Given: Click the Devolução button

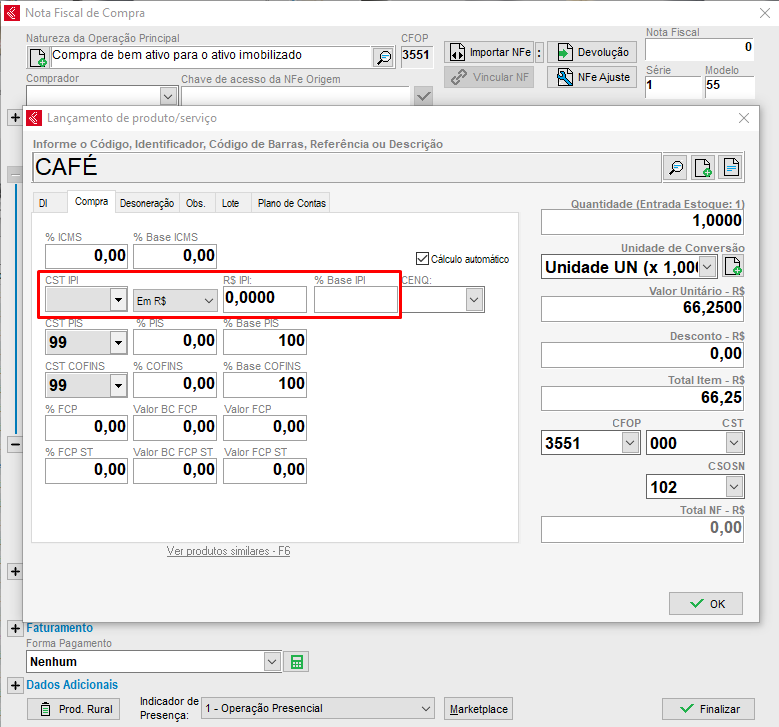Looking at the screenshot, I should coord(592,52).
